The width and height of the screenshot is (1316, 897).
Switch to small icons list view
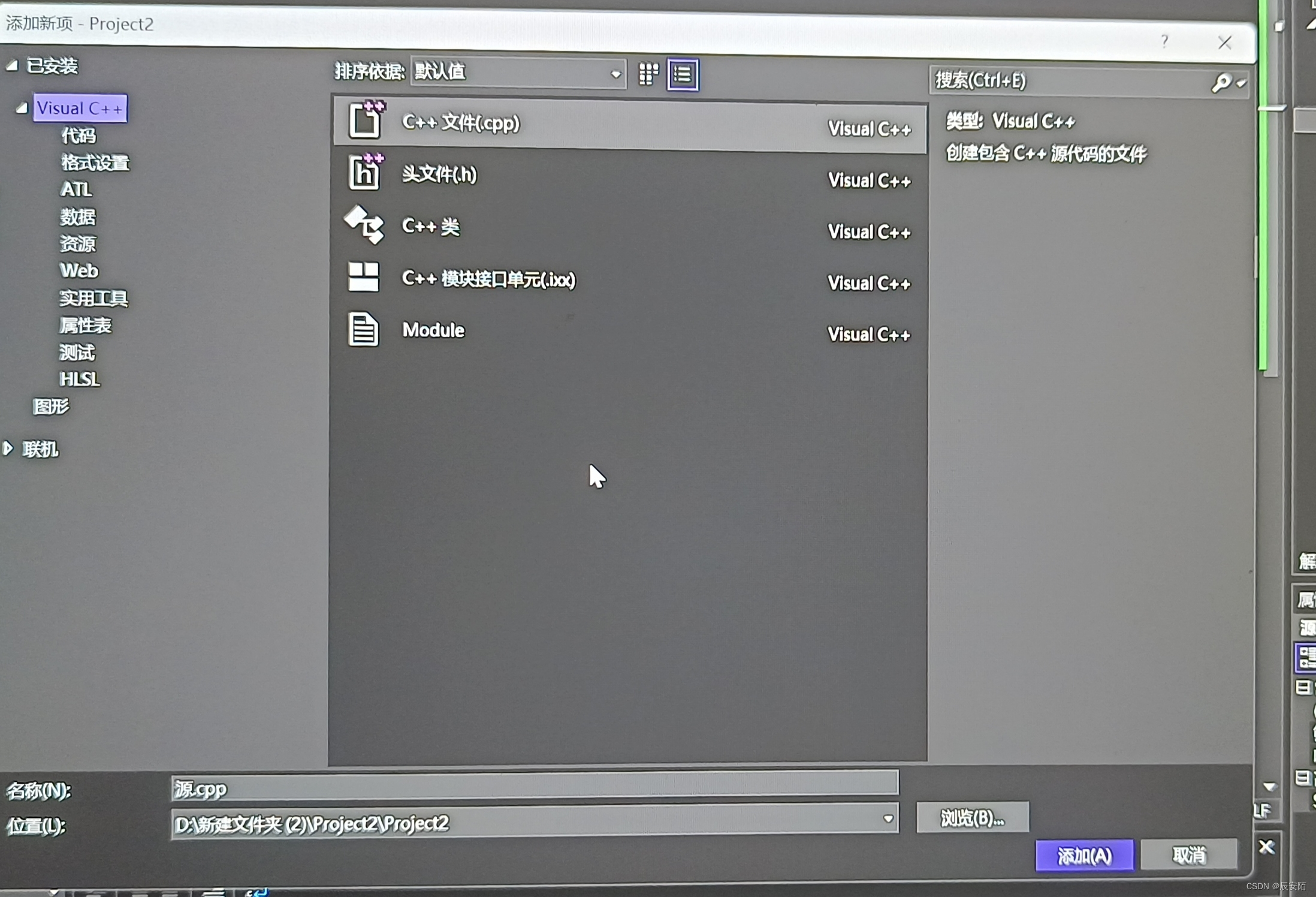(683, 74)
